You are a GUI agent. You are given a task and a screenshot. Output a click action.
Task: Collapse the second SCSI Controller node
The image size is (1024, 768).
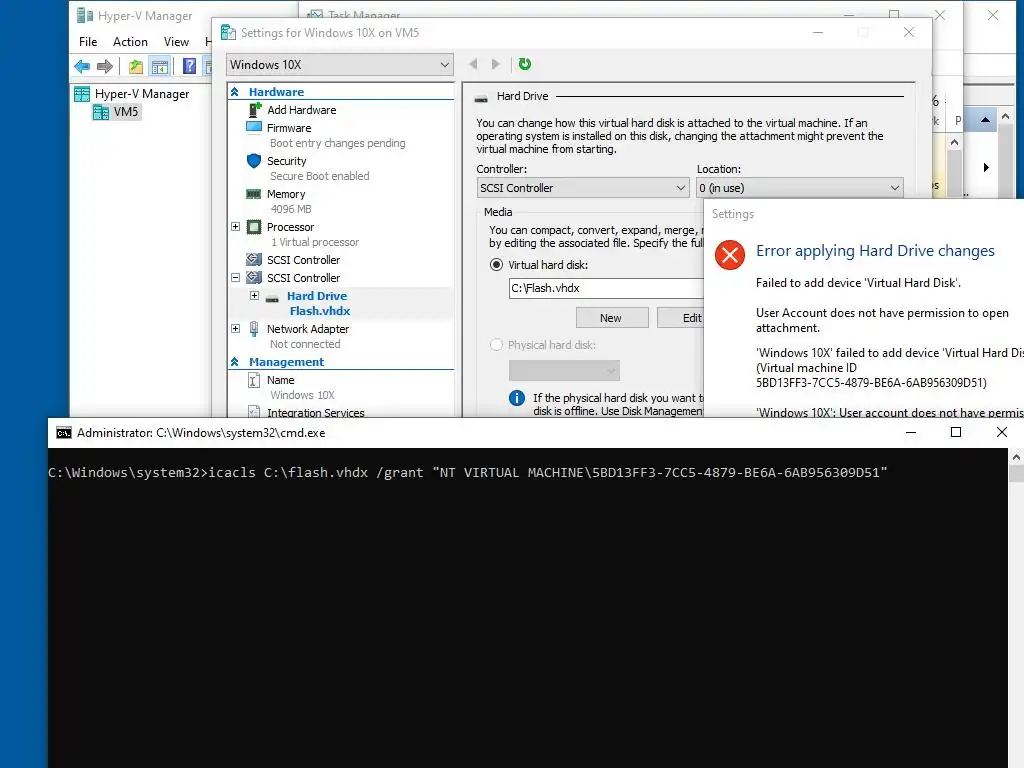[x=236, y=278]
